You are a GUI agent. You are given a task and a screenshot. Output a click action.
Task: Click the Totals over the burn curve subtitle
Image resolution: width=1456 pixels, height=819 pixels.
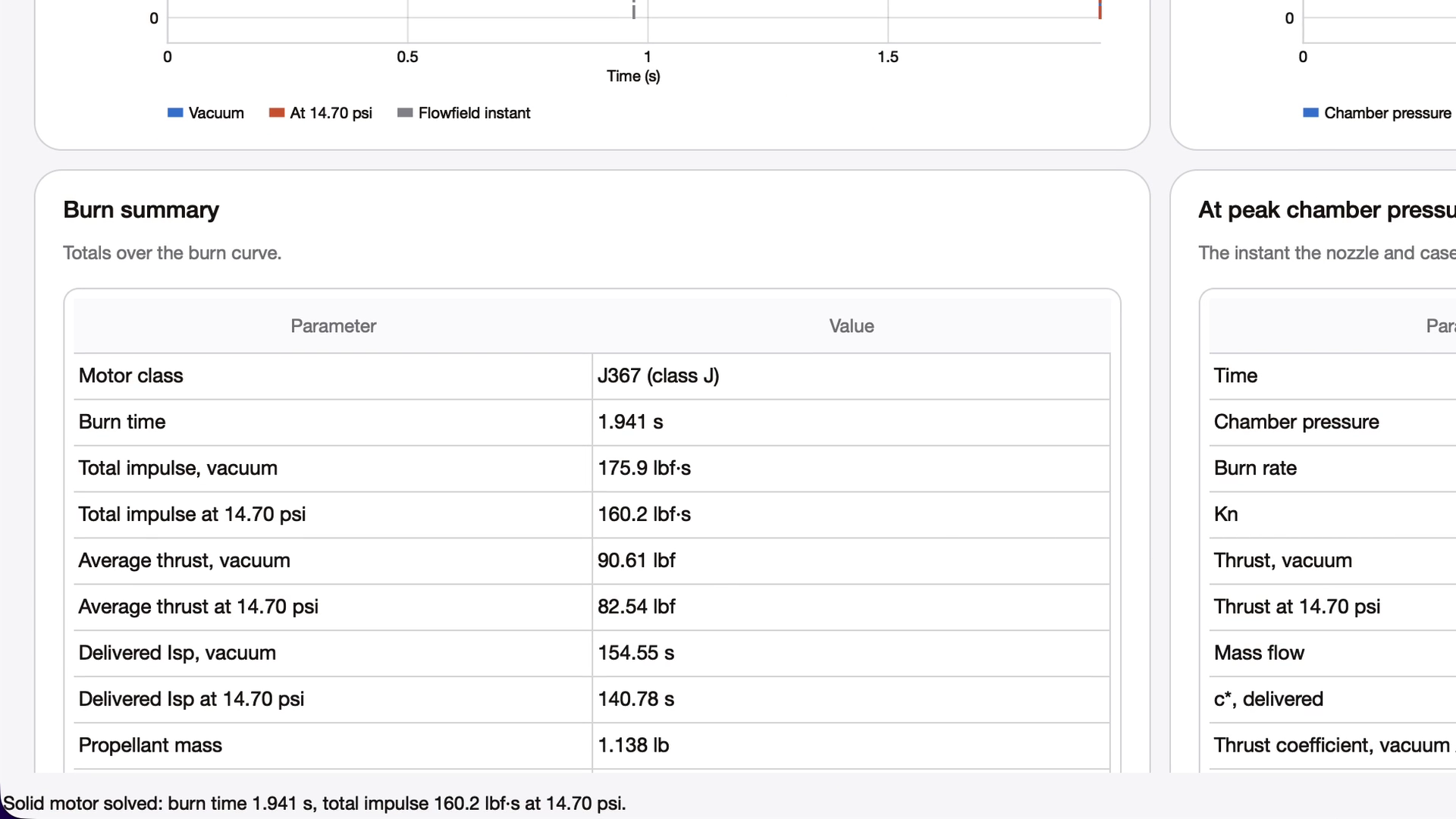[172, 253]
